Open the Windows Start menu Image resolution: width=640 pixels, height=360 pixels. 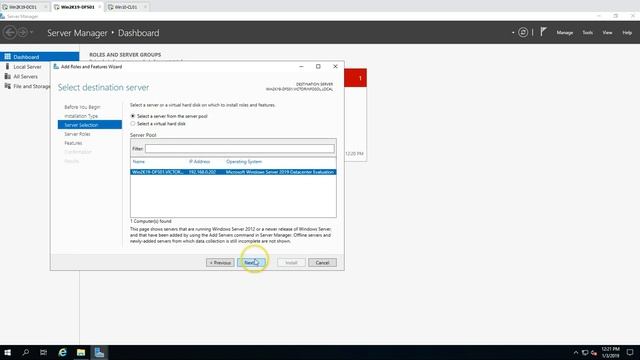7,352
